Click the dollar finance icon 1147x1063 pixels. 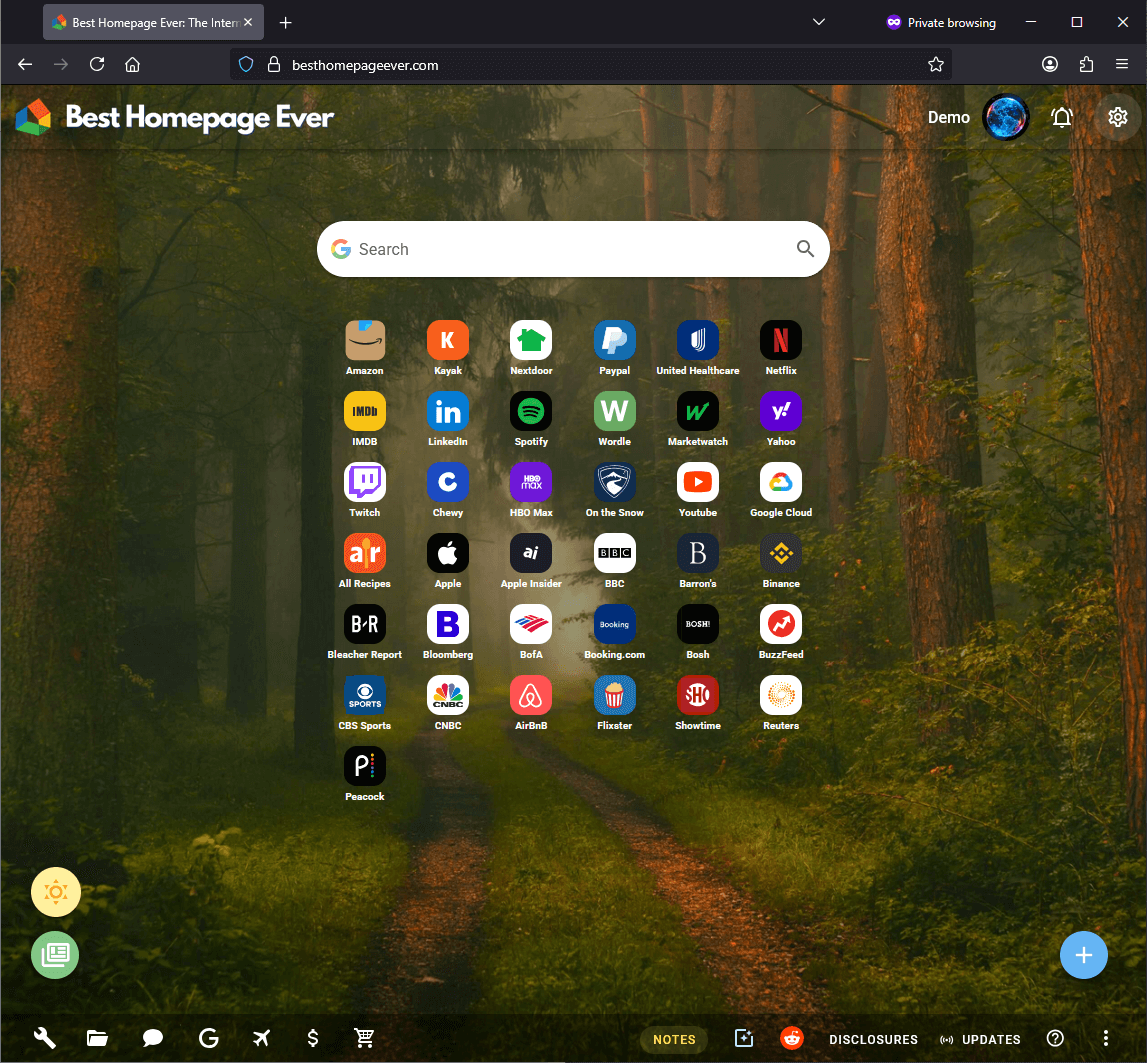pyautogui.click(x=313, y=1038)
